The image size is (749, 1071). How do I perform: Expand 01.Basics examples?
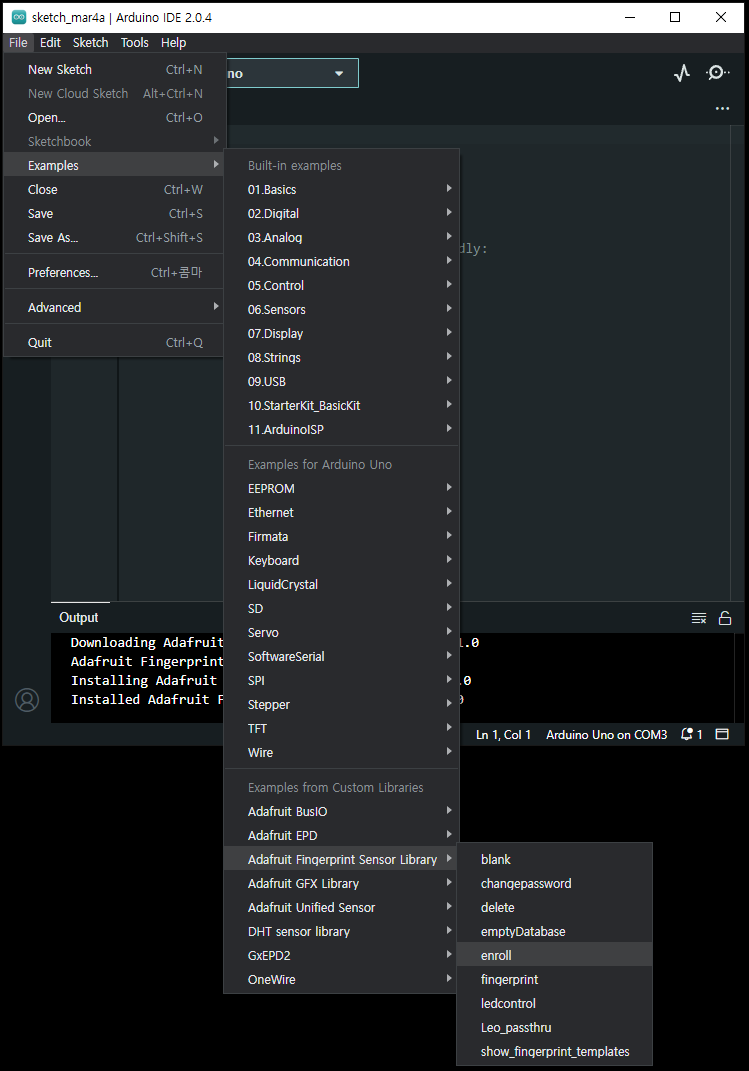pyautogui.click(x=341, y=189)
